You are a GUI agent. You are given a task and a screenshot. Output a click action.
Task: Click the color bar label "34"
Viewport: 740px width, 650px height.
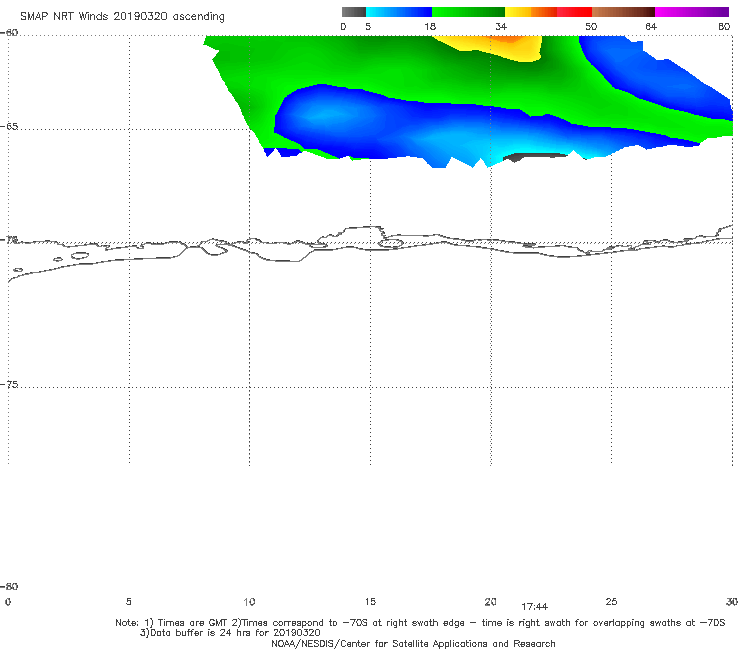click(x=501, y=27)
